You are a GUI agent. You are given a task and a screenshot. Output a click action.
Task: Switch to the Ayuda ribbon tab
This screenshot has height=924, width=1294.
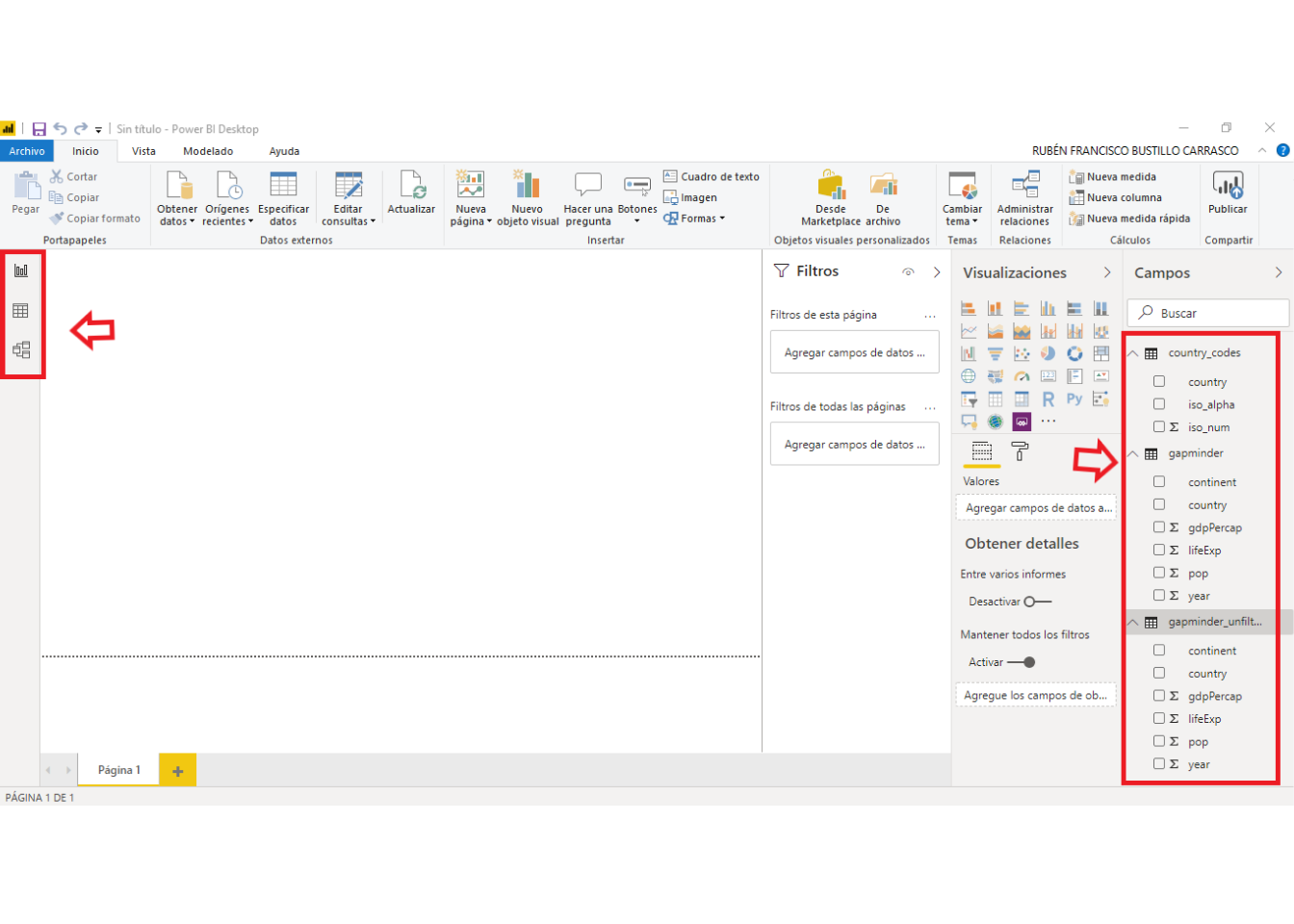click(284, 151)
